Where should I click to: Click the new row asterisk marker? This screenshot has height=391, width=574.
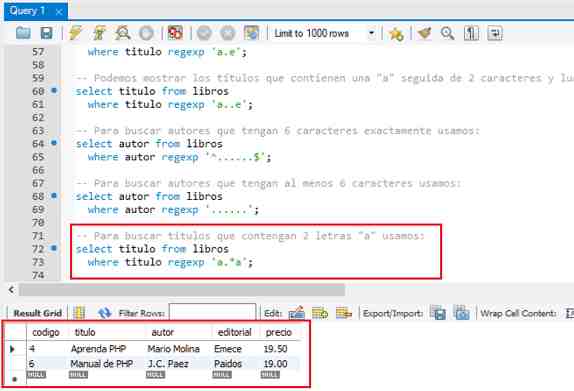point(14,379)
